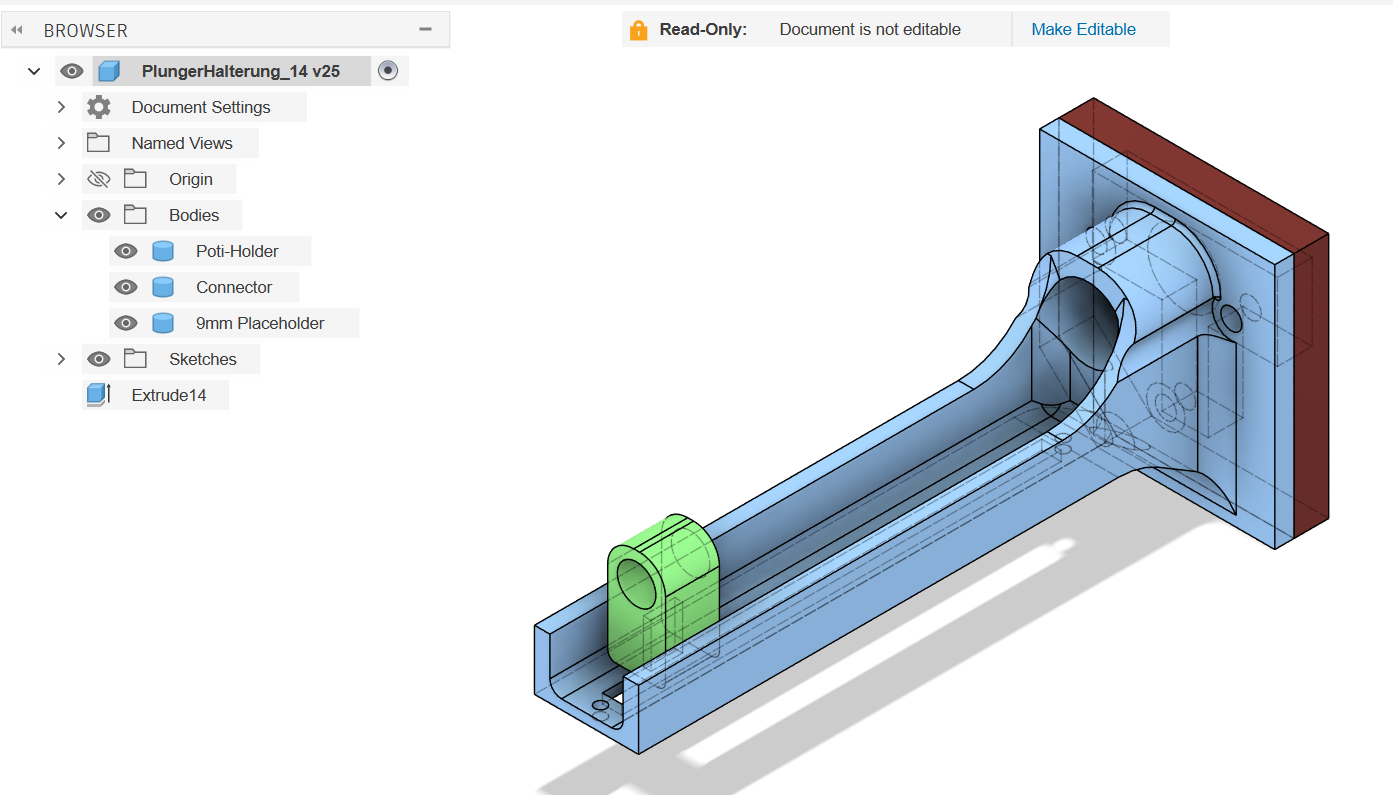Select the Named Views tree item
1393x795 pixels.
pyautogui.click(x=182, y=143)
